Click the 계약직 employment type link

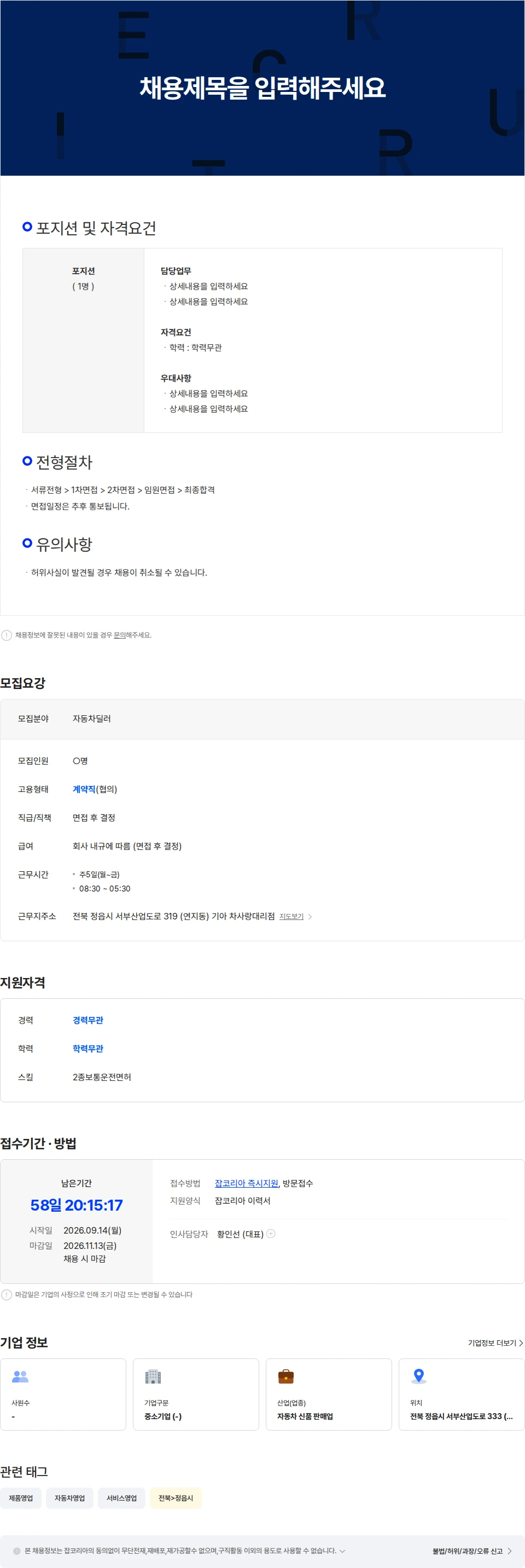[84, 789]
